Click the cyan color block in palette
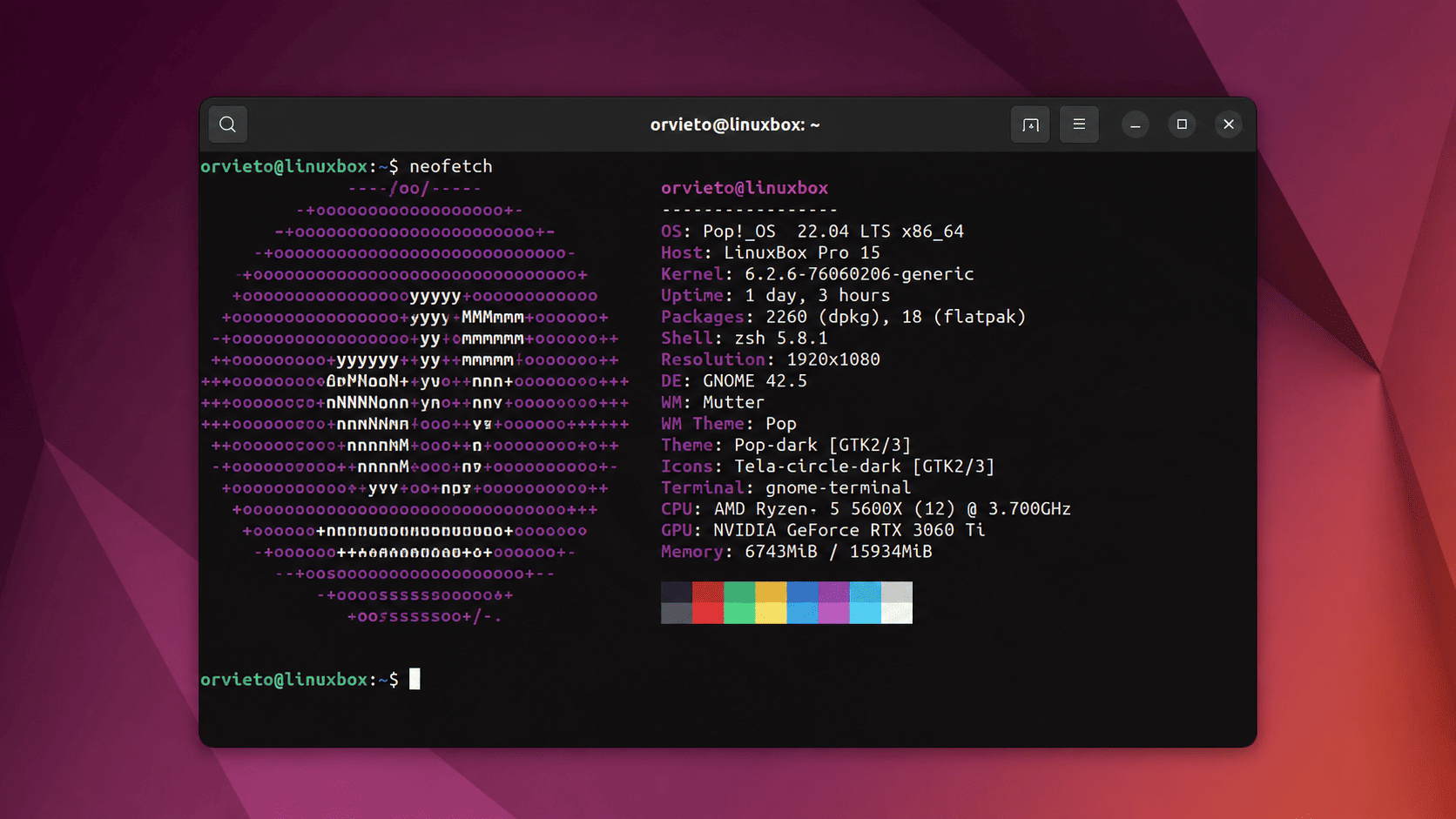The width and height of the screenshot is (1456, 819). [x=865, y=602]
